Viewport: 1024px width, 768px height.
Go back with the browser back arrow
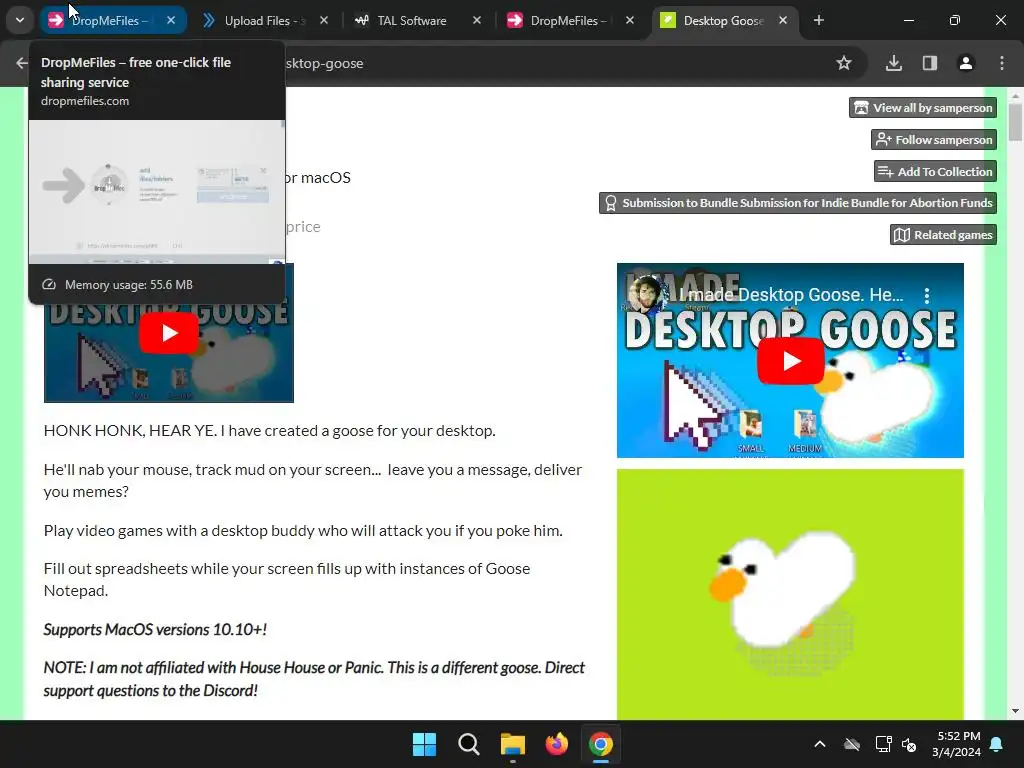22,63
